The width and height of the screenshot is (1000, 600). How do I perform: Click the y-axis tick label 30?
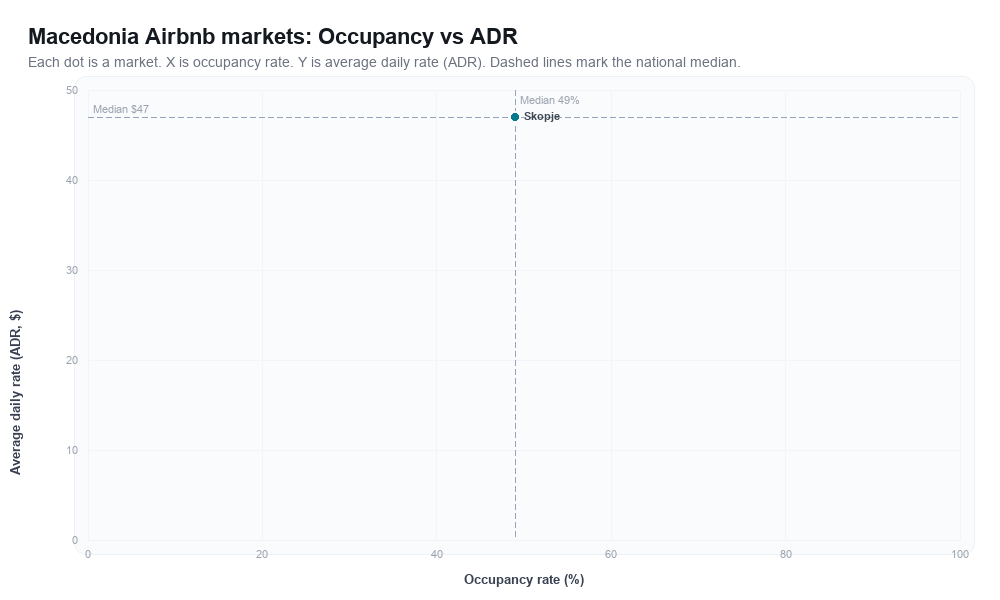(71, 270)
